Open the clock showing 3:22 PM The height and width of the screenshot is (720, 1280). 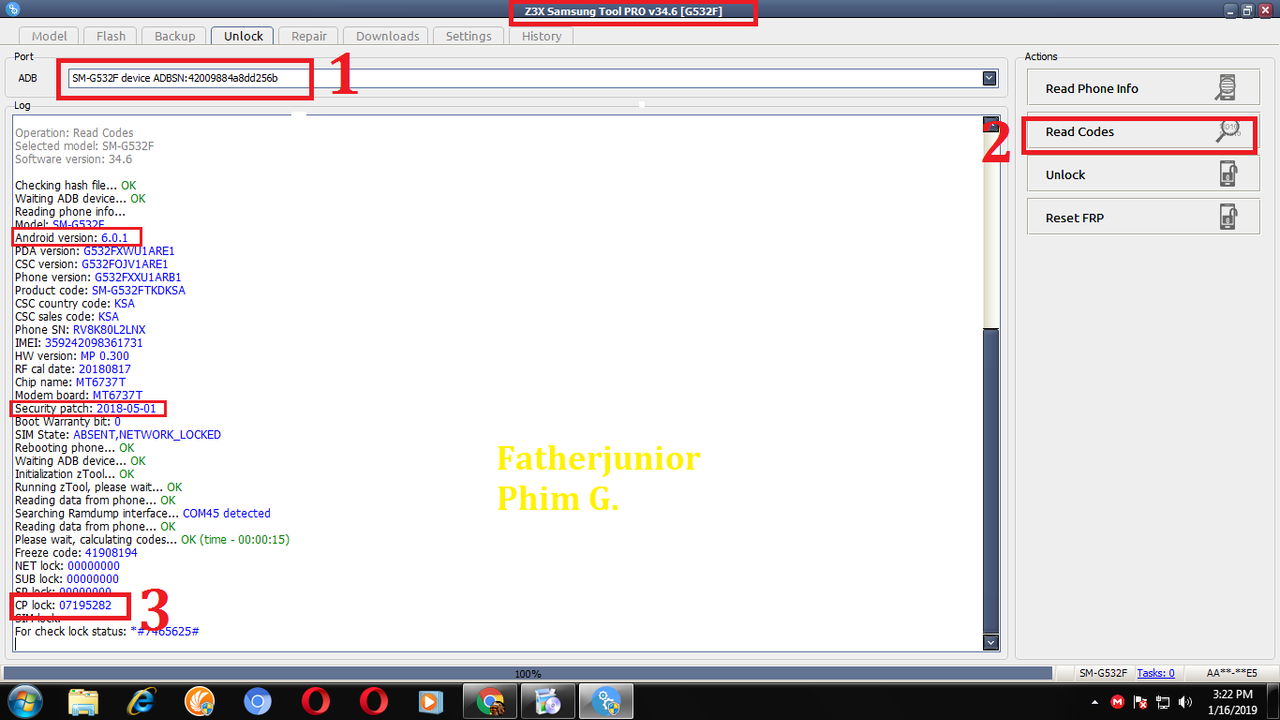point(1231,701)
